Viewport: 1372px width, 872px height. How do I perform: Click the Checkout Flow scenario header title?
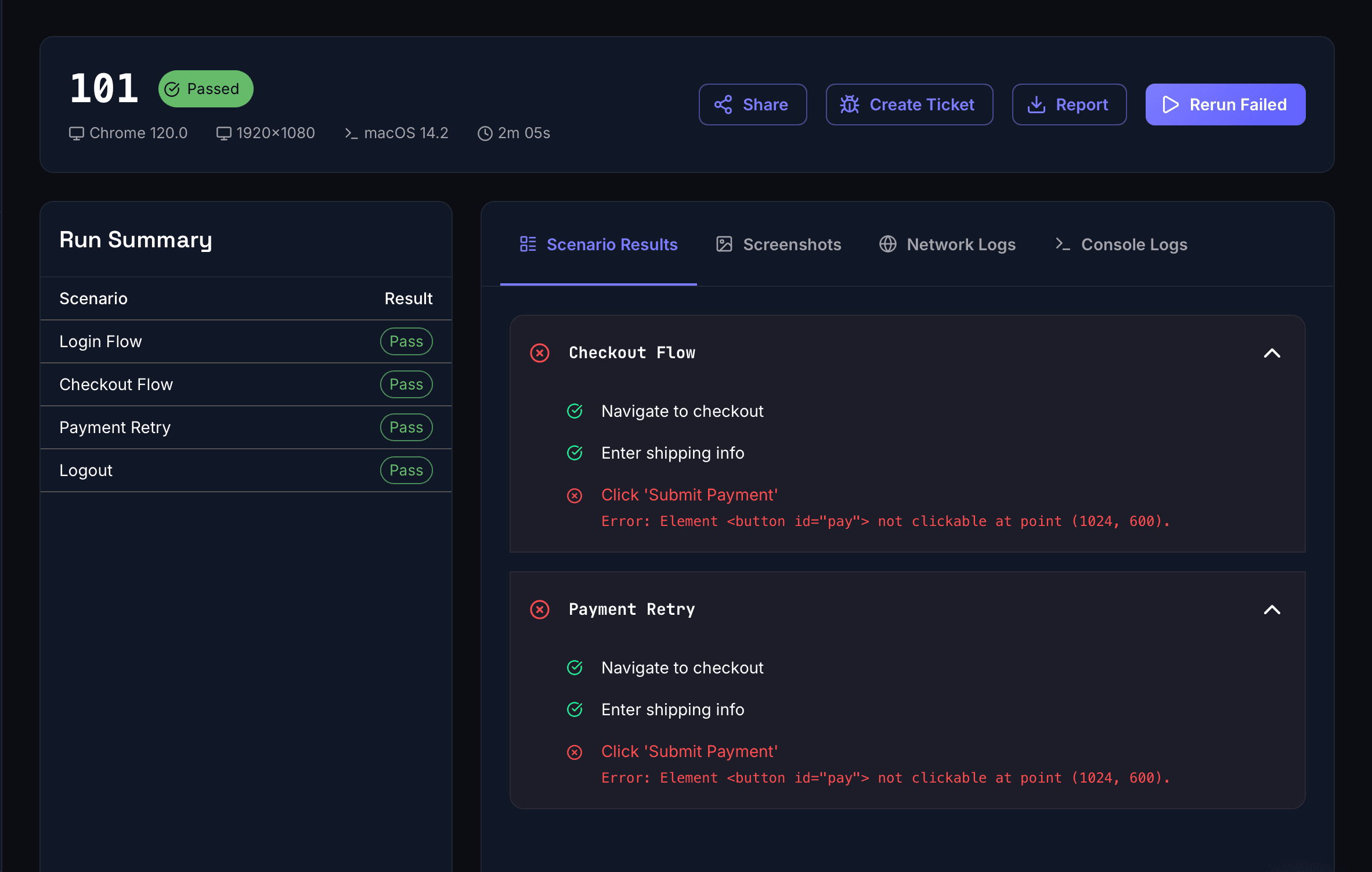coord(632,353)
